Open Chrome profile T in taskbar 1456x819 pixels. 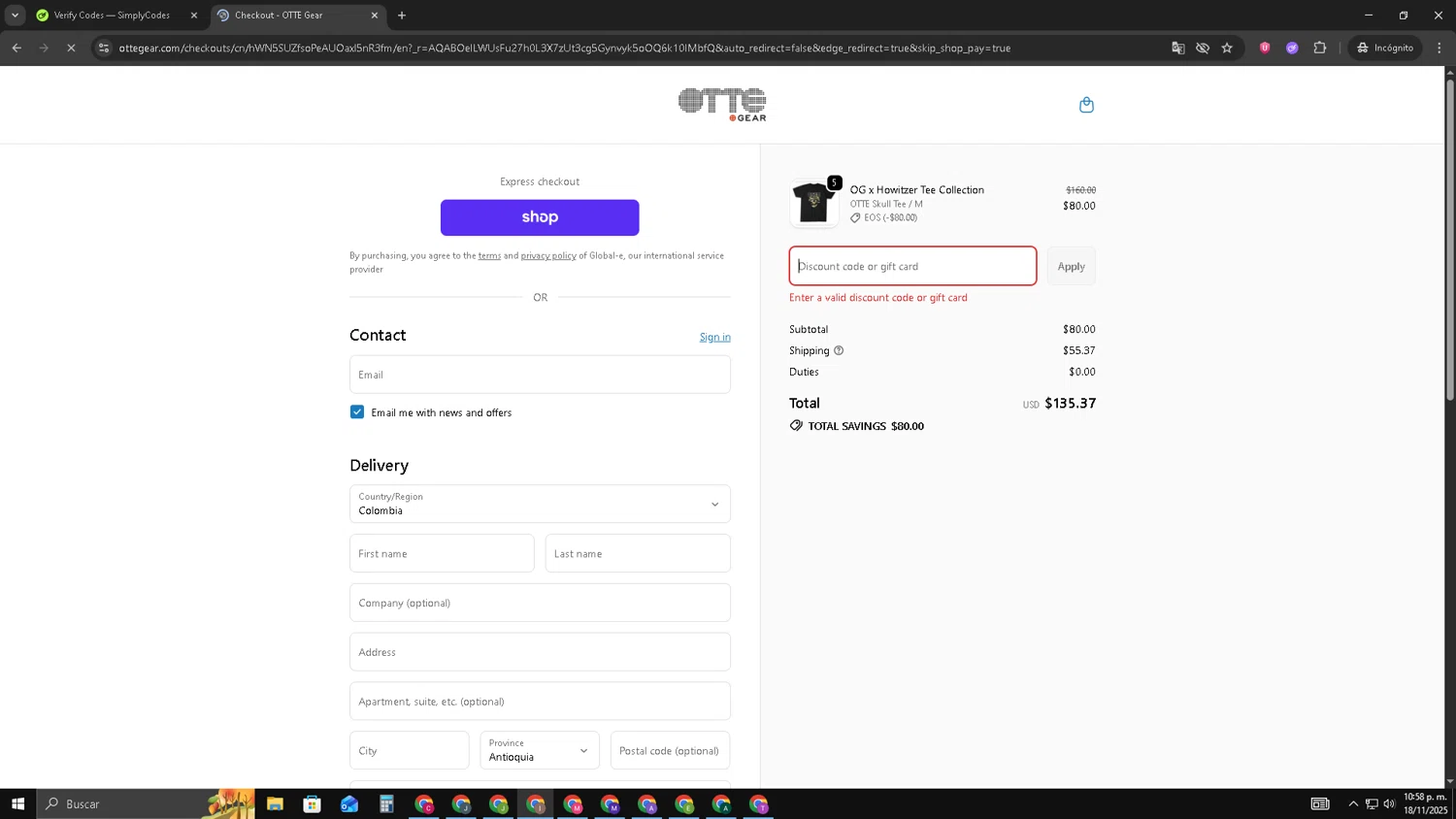click(x=759, y=803)
